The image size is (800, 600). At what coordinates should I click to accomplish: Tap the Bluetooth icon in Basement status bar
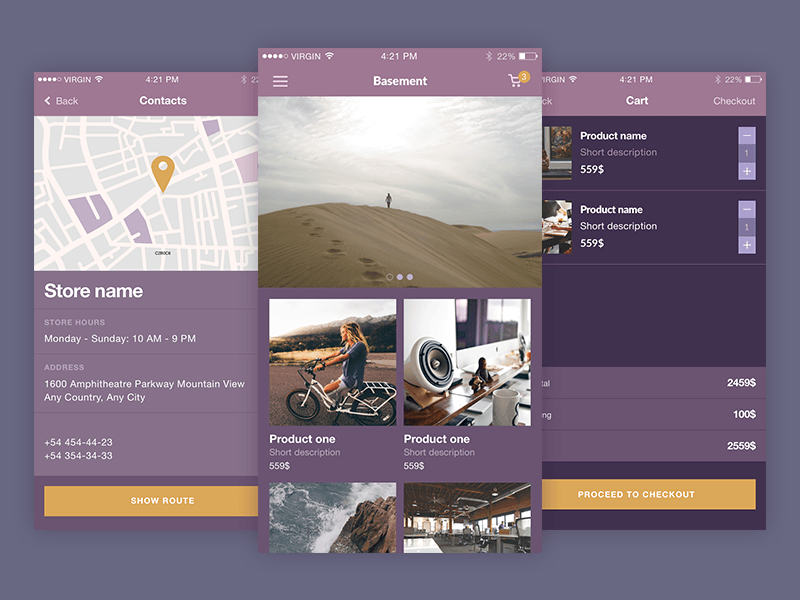[490, 56]
